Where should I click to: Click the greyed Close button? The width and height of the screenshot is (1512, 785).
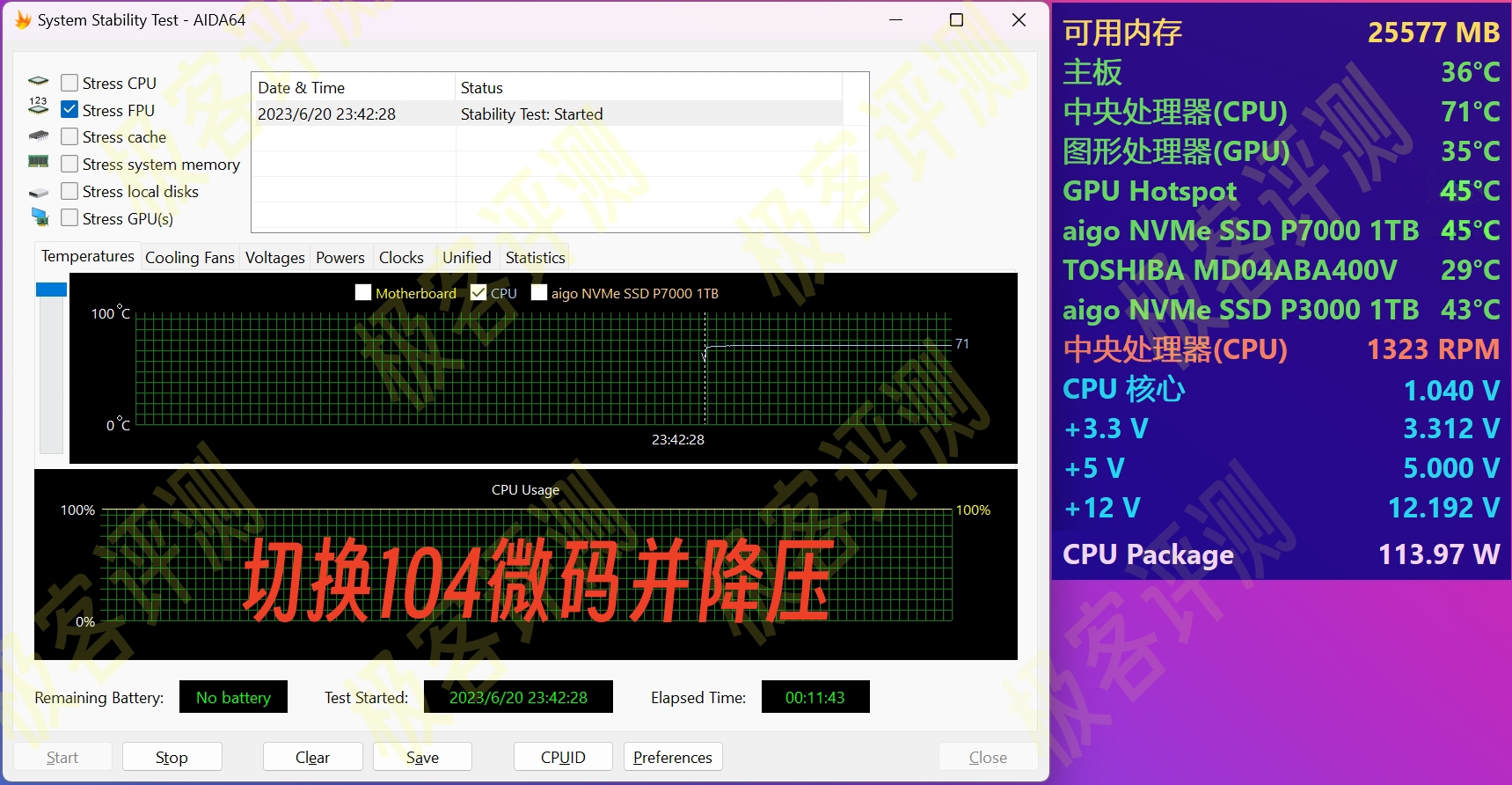click(x=988, y=757)
